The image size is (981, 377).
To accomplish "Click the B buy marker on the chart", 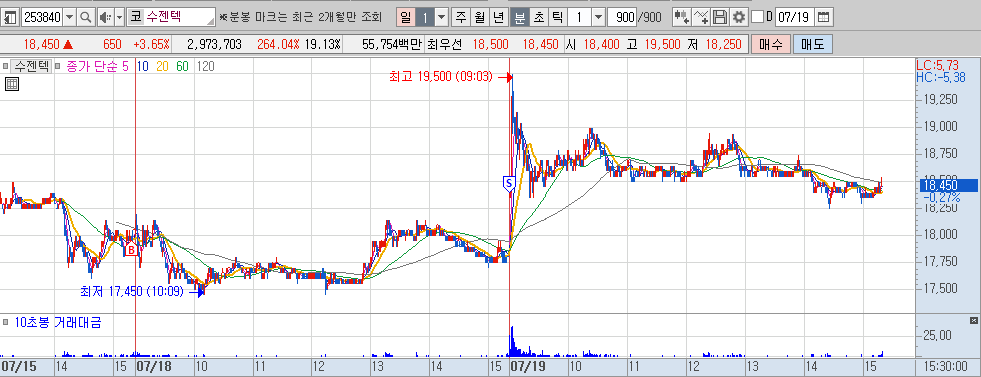I will pyautogui.click(x=131, y=250).
